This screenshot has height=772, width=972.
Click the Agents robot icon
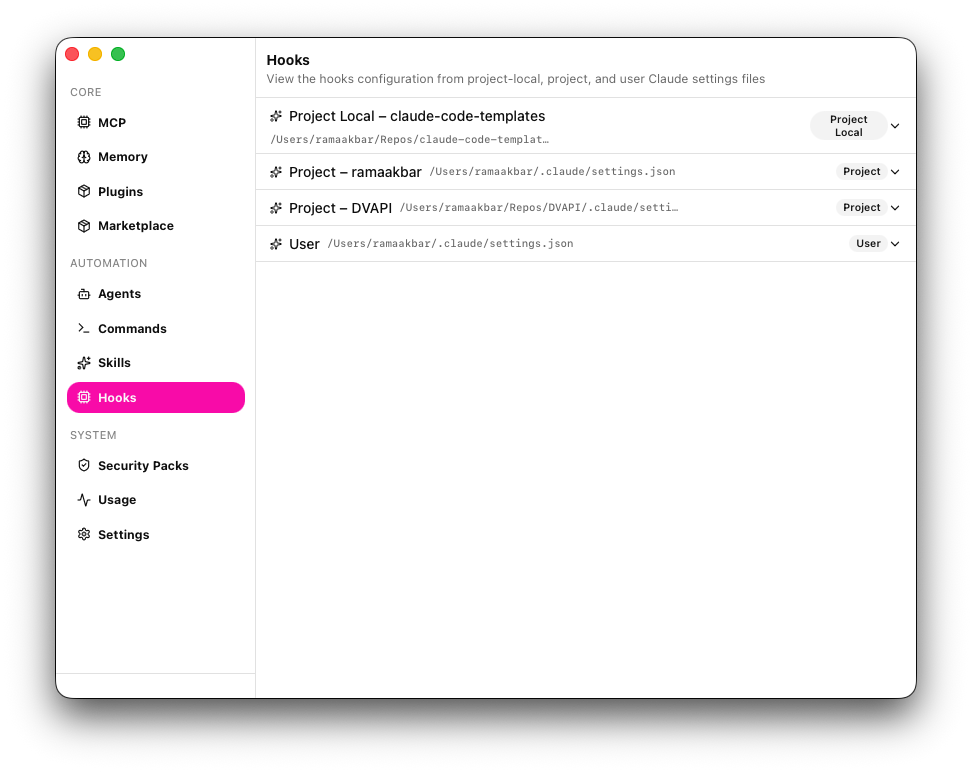(x=84, y=294)
